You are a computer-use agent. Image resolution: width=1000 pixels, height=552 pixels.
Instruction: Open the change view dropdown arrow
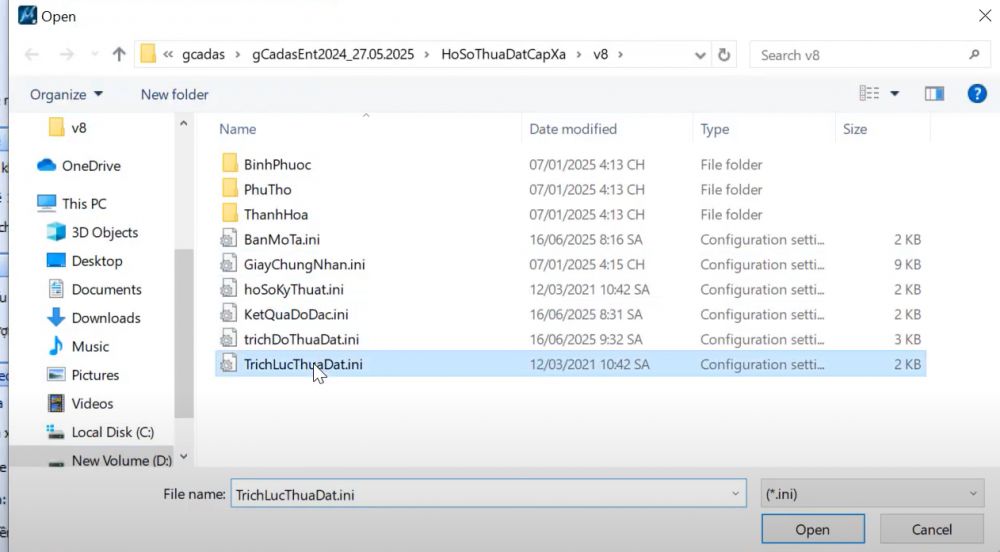[x=895, y=94]
